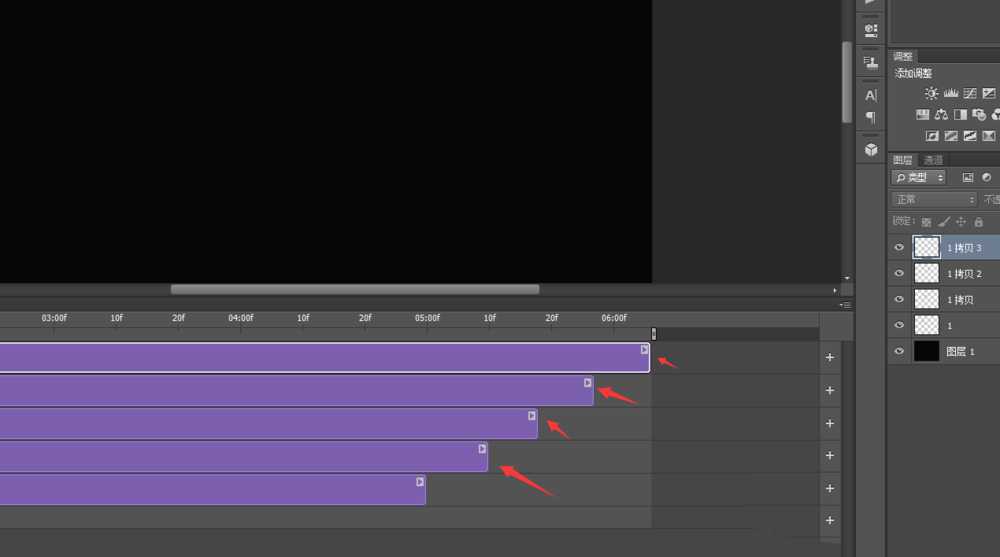Open the blend mode '正常' dropdown

click(x=934, y=200)
